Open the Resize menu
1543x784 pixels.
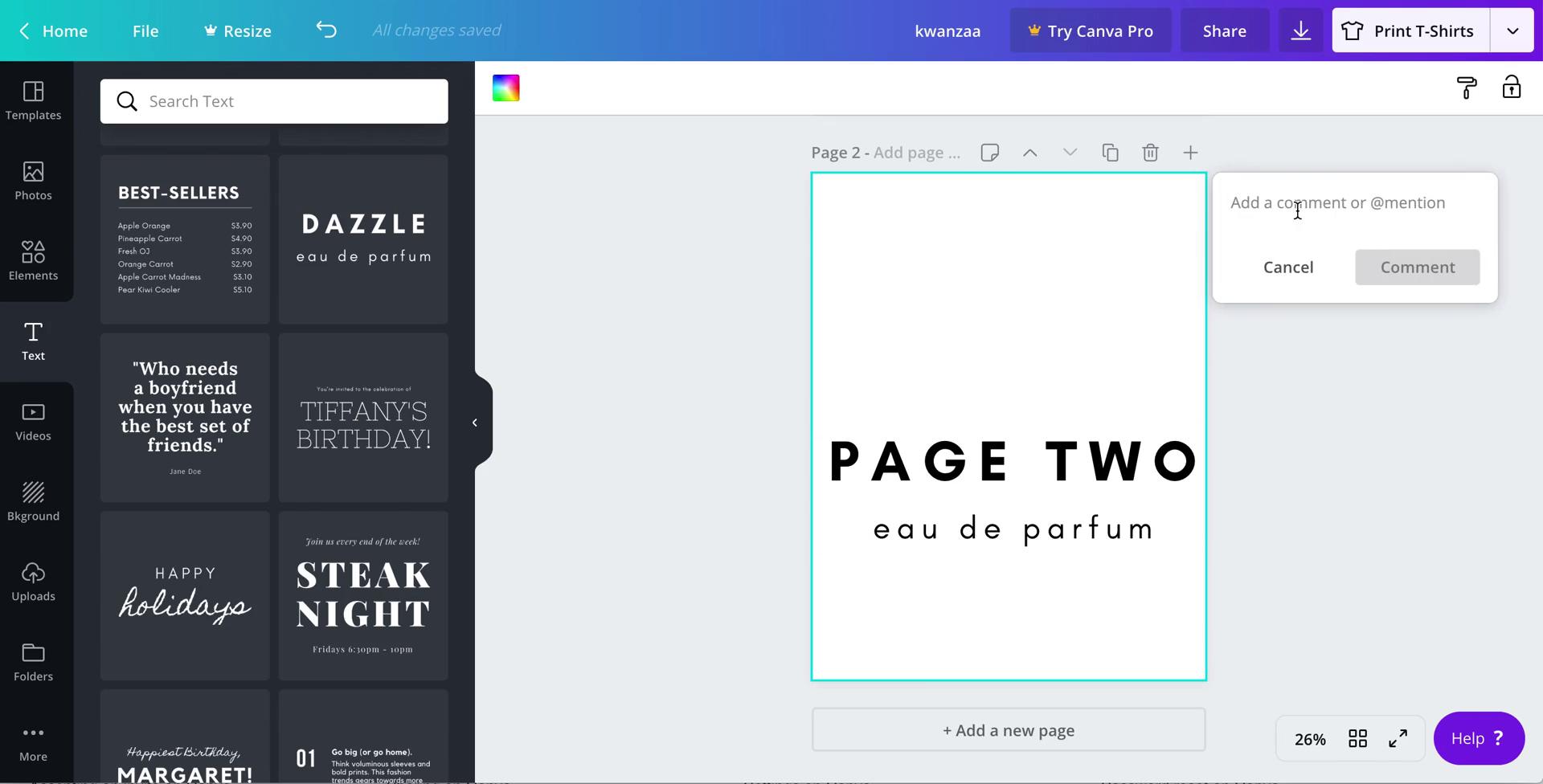237,31
